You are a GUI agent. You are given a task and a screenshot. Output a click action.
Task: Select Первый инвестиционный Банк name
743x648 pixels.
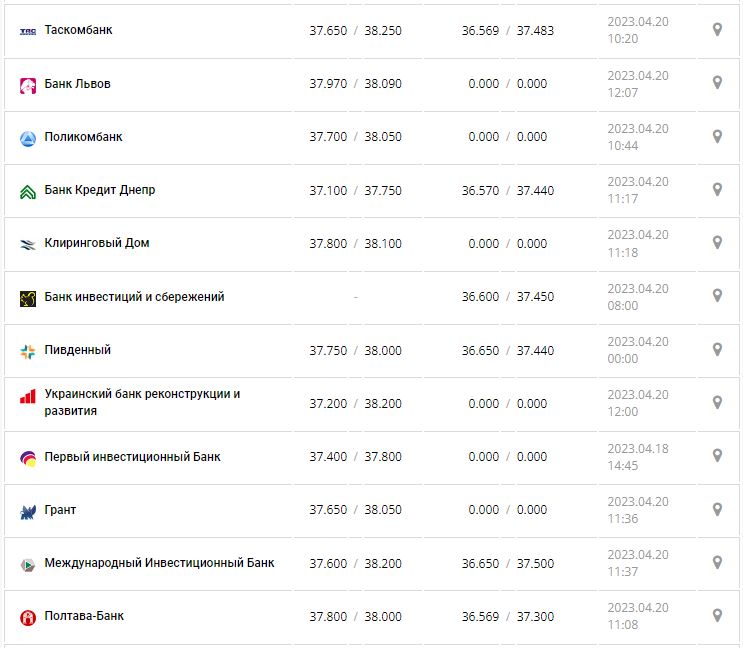coord(132,457)
